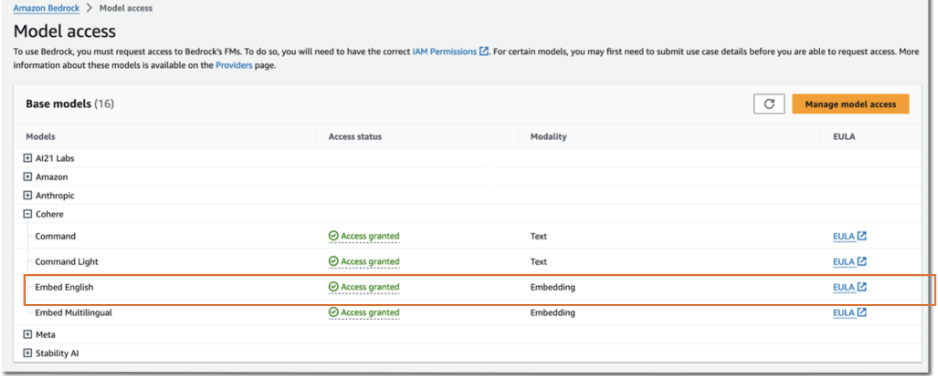This screenshot has width=938, height=376.
Task: Select the Command Light model name
Action: (x=67, y=262)
